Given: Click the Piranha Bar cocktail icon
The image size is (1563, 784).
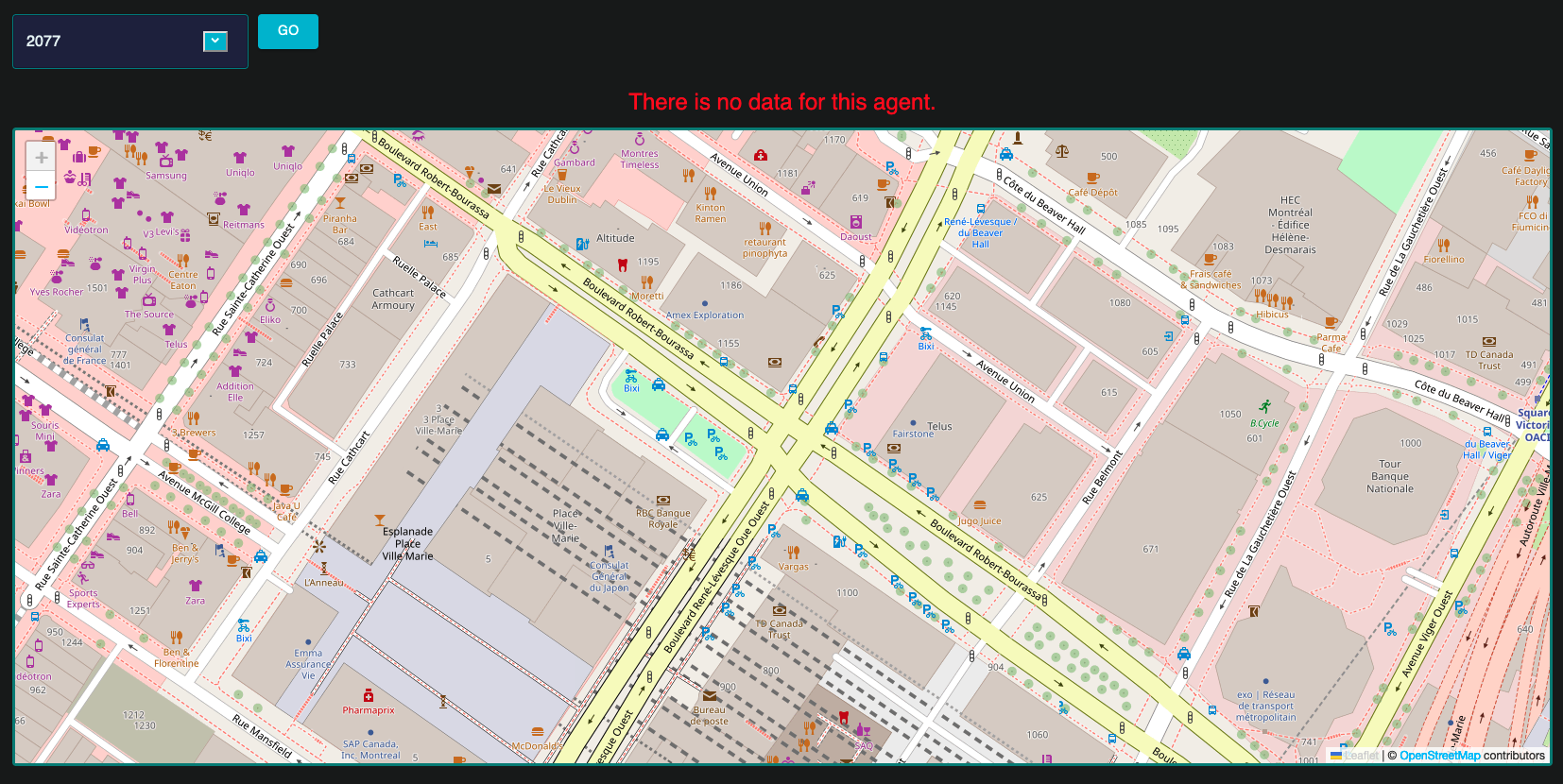Looking at the screenshot, I should pos(340,203).
